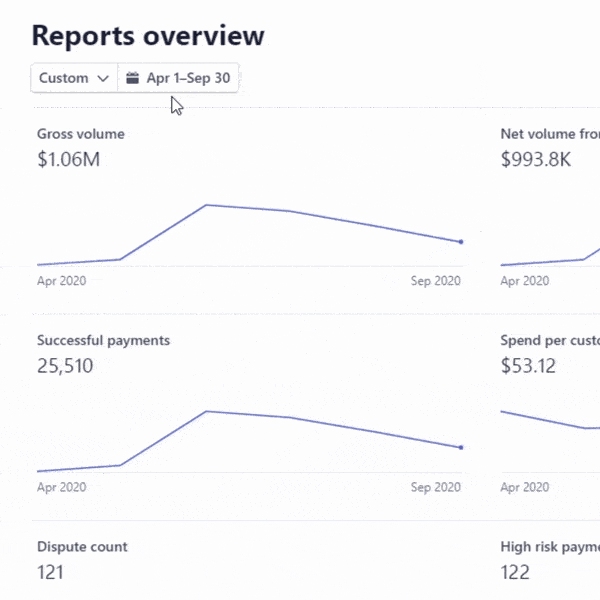Open the Net volume report title
This screenshot has width=600, height=600.
(x=550, y=134)
